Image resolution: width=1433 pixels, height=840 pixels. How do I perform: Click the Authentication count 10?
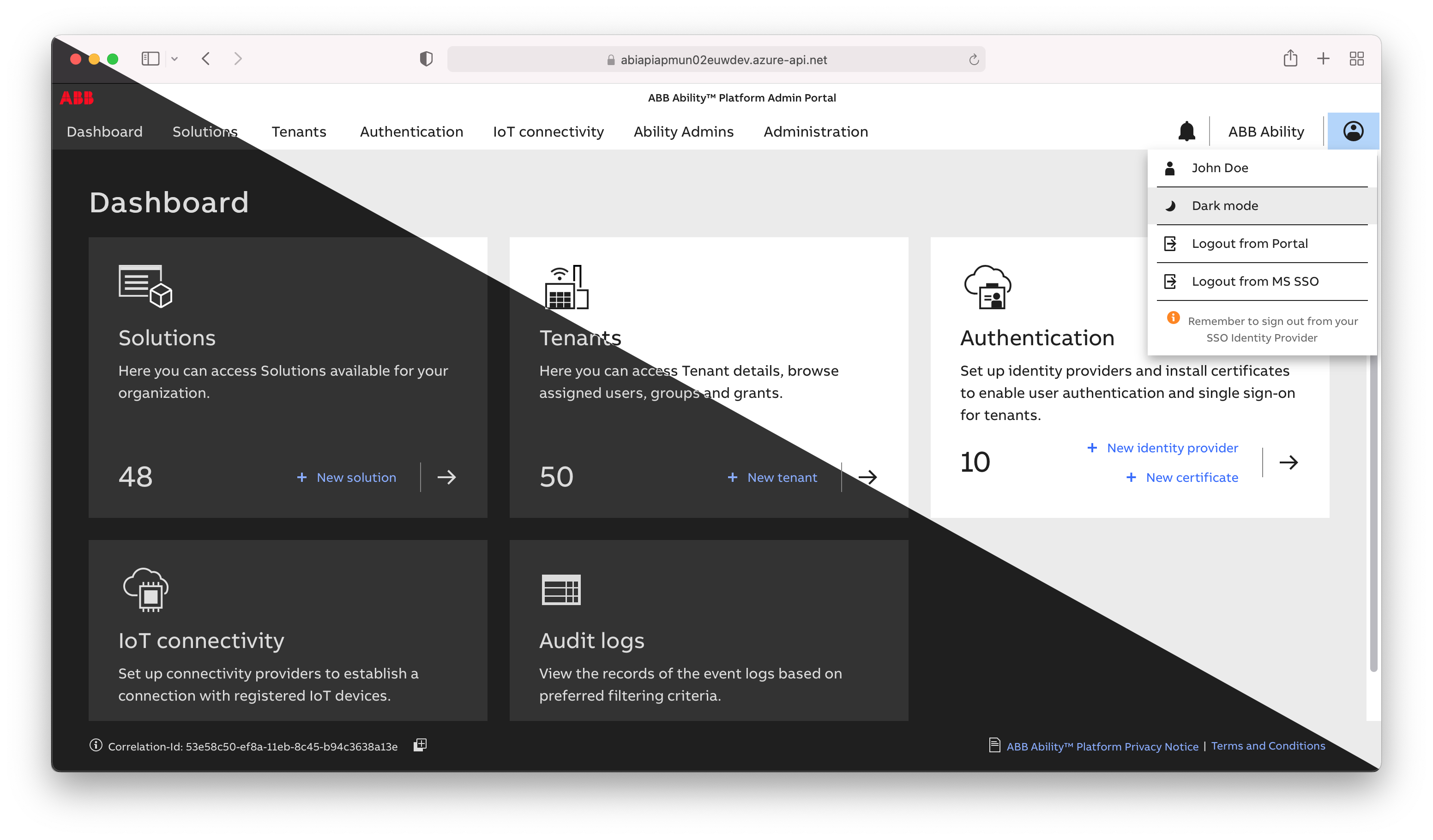click(975, 462)
